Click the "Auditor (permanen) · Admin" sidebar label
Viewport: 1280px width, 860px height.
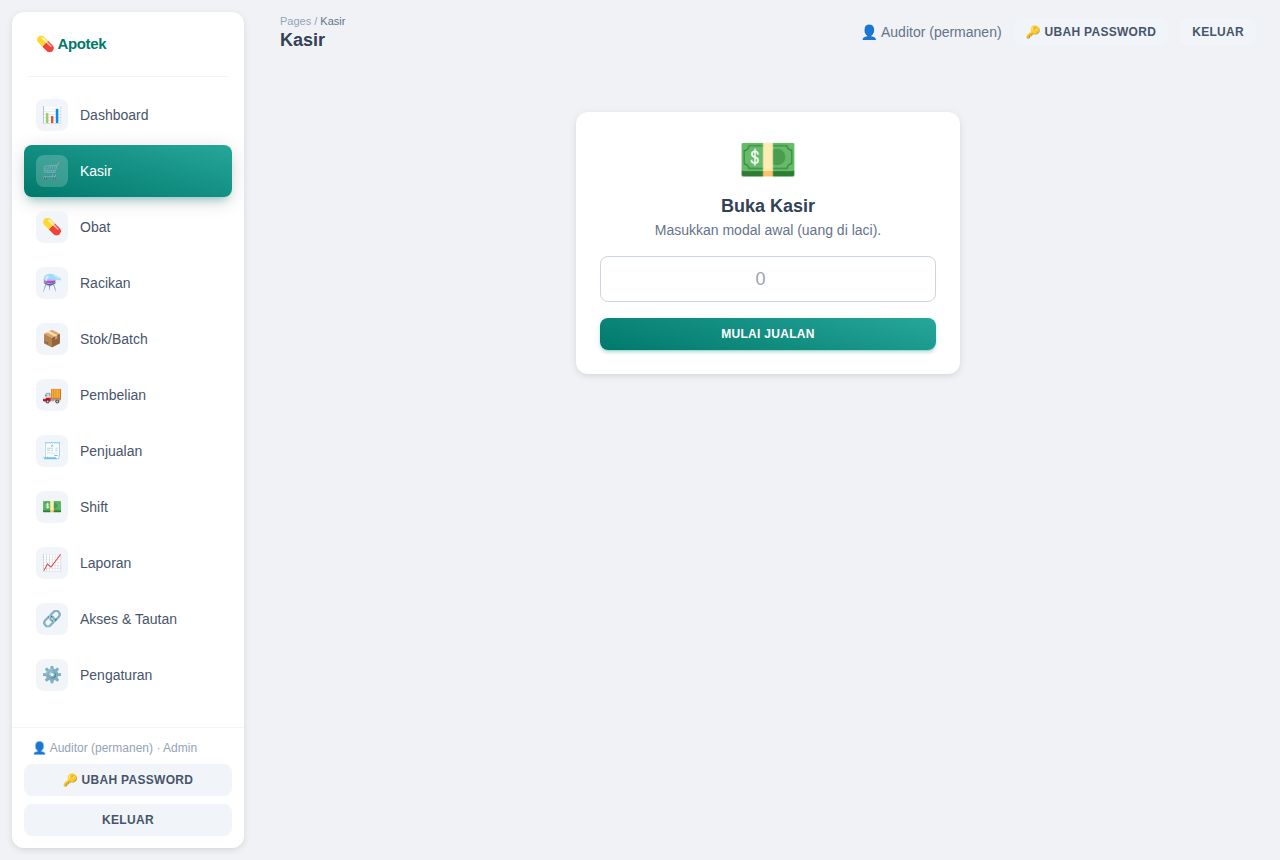click(x=115, y=748)
